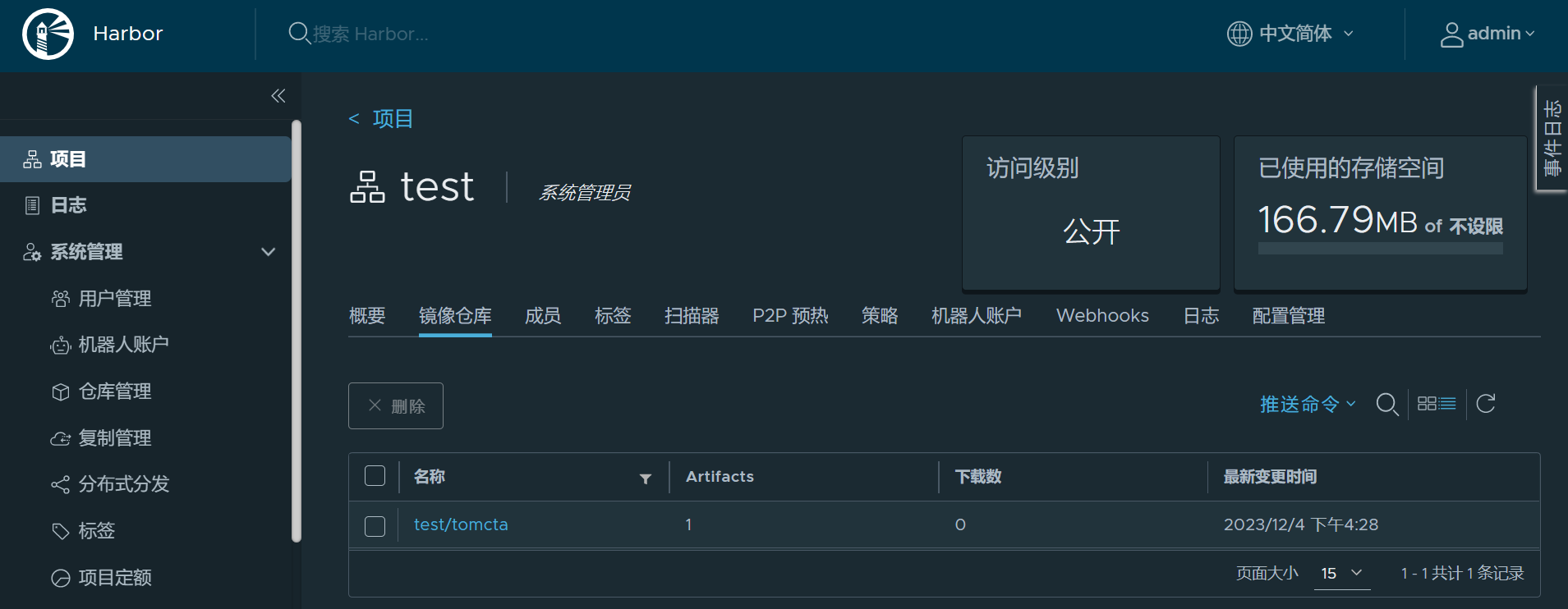Click the 用户管理 users icon
Viewport: 1568px width, 609px height.
tap(61, 299)
